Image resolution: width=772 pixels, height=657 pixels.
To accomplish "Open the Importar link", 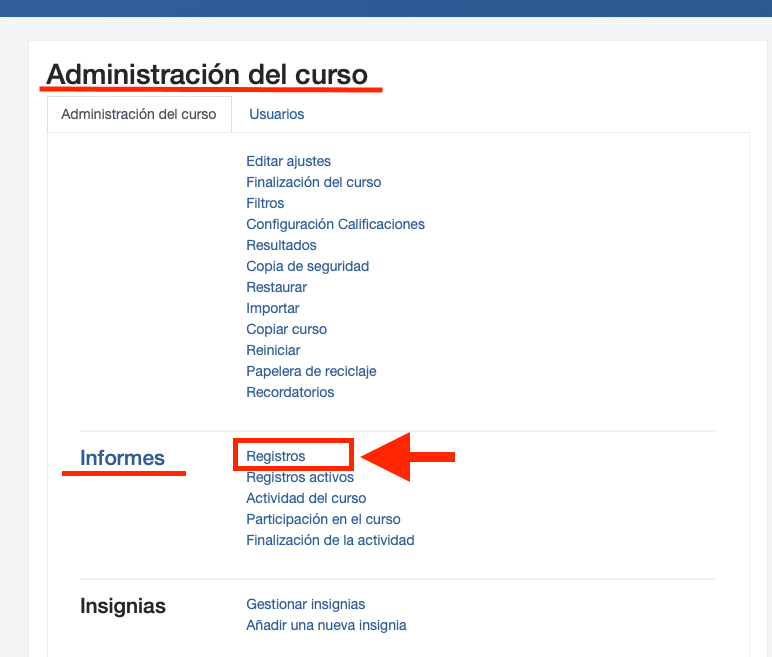I will point(273,308).
